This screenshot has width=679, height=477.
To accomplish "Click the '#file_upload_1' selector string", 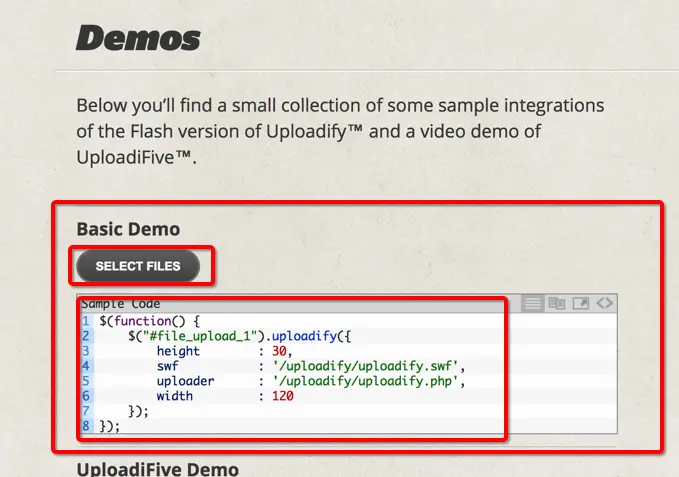I will coord(200,336).
